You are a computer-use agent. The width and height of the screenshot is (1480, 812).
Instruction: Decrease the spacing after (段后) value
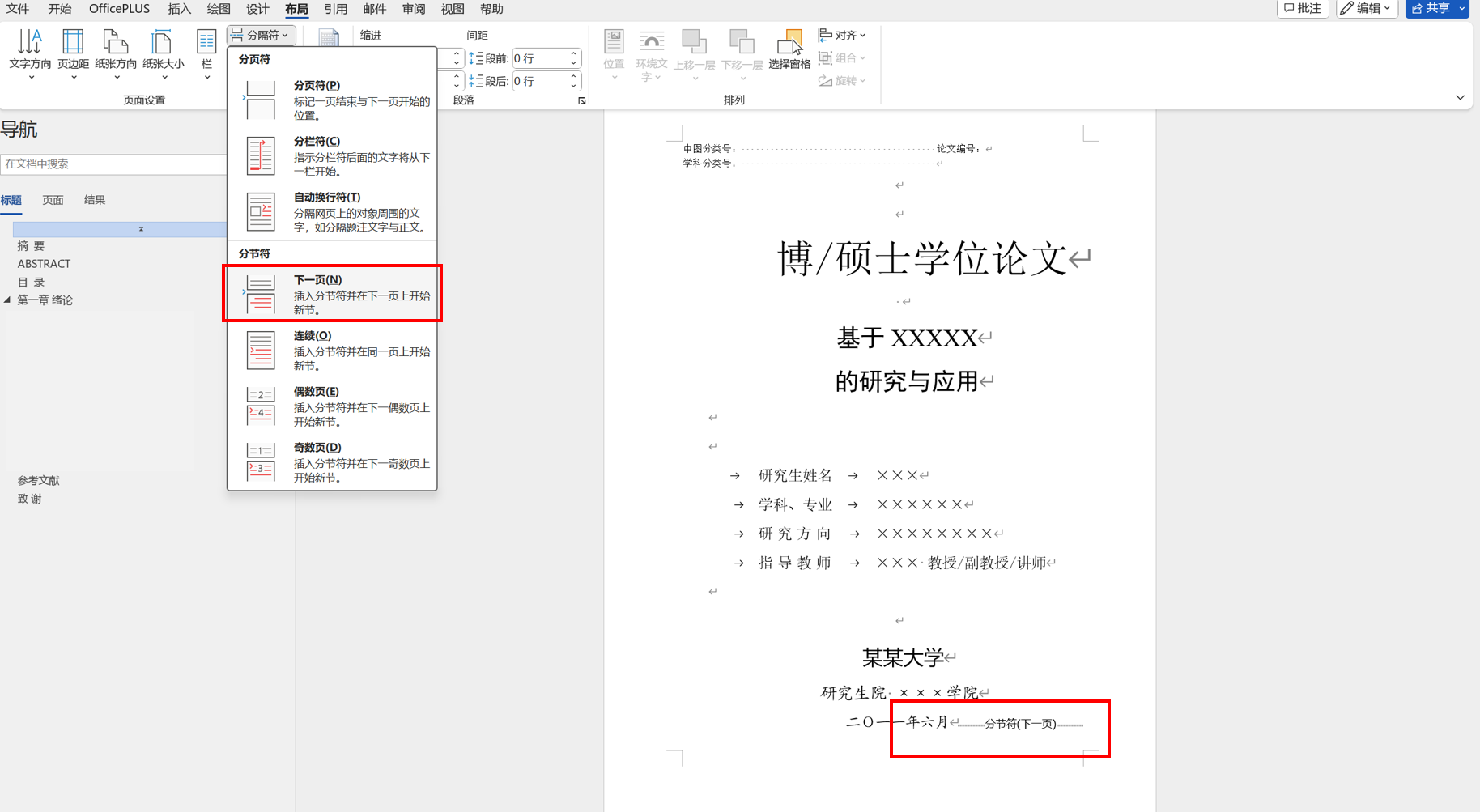(x=574, y=85)
